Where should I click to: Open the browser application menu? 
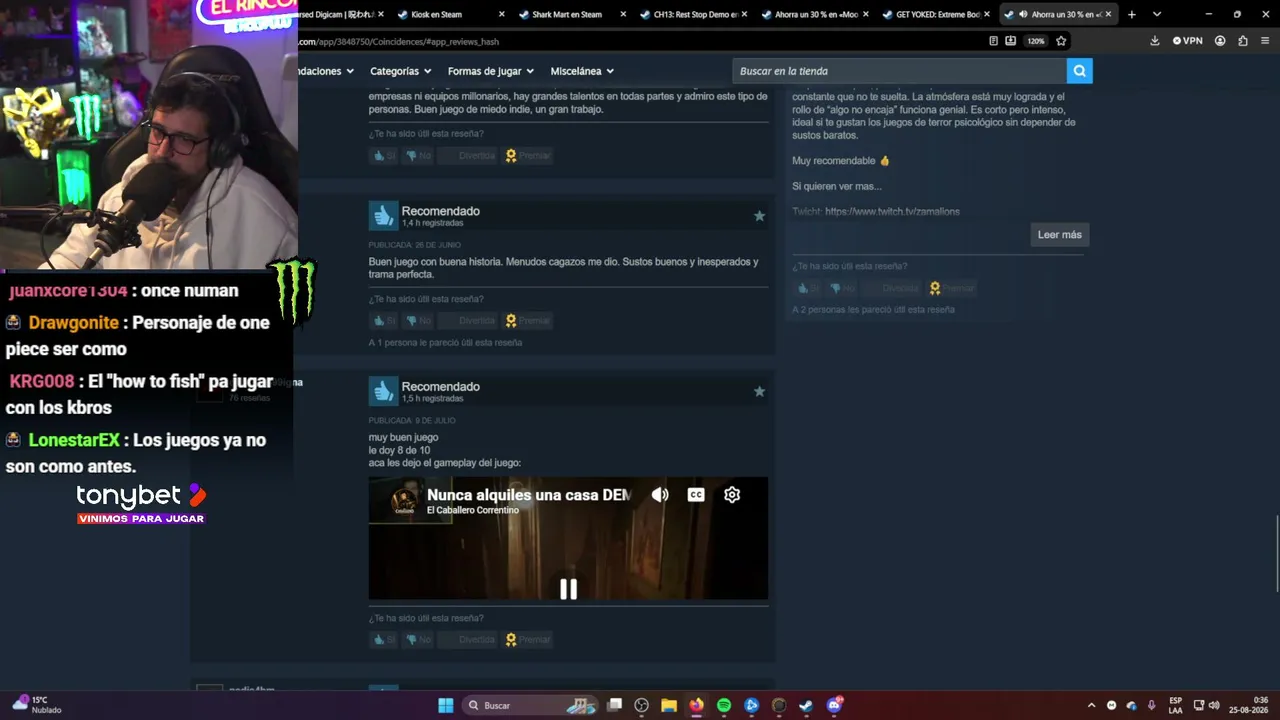(1265, 41)
